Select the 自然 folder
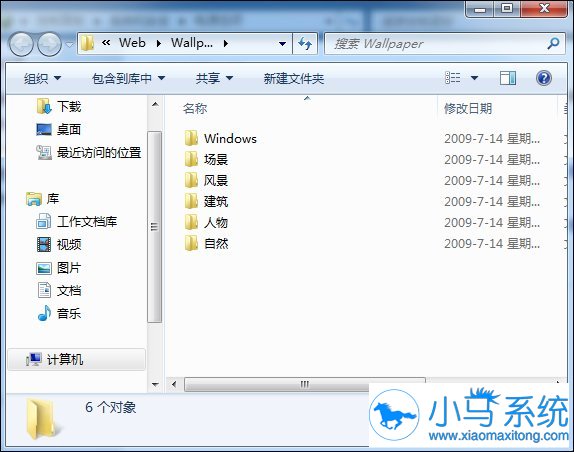The width and height of the screenshot is (574, 452). coord(216,243)
